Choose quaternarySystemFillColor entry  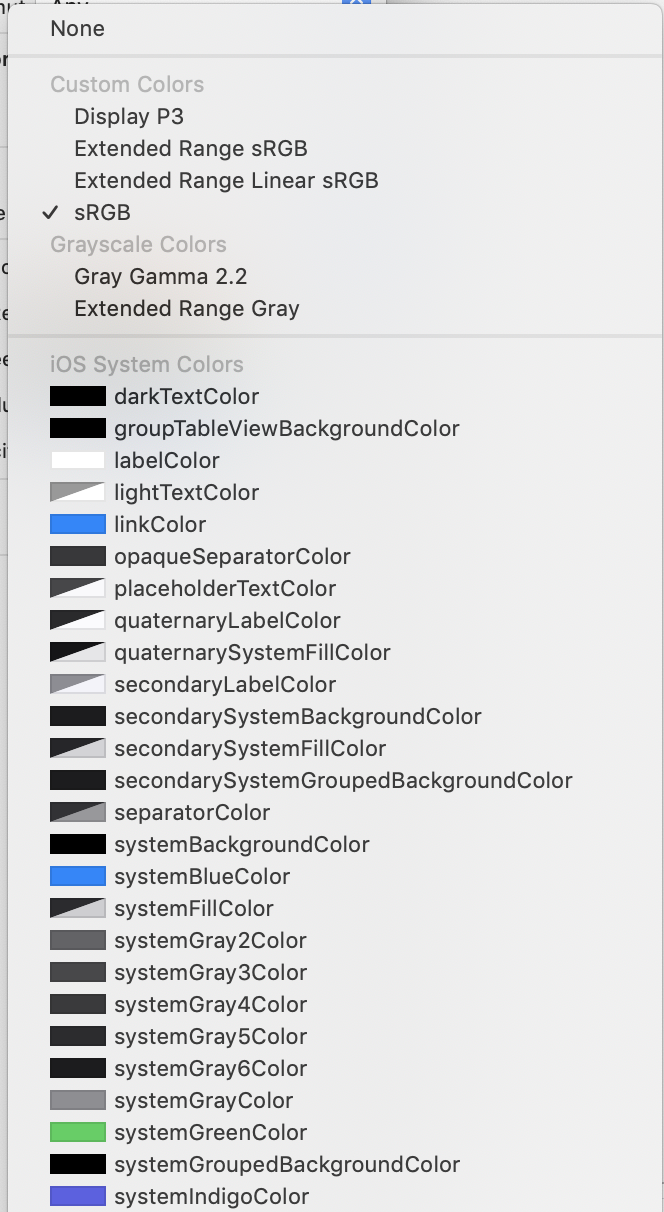coord(252,653)
